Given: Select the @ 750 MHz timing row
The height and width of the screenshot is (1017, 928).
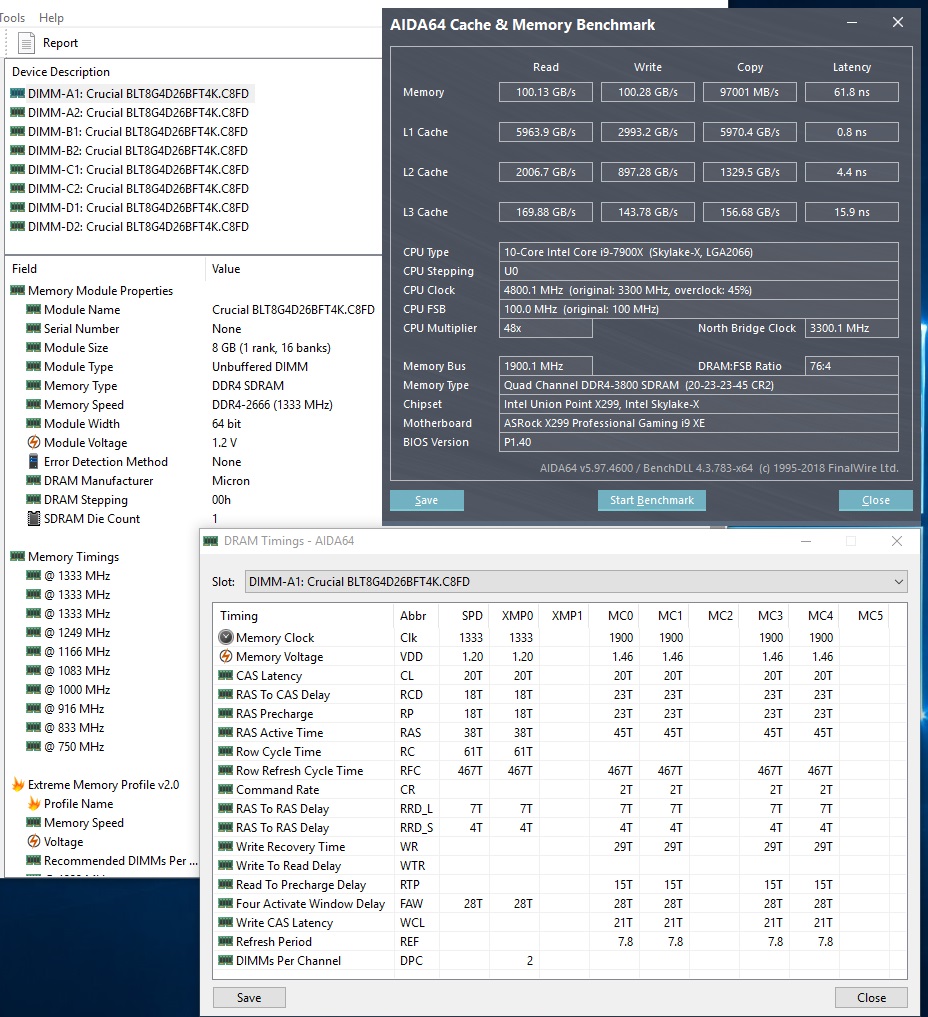Looking at the screenshot, I should [x=104, y=747].
